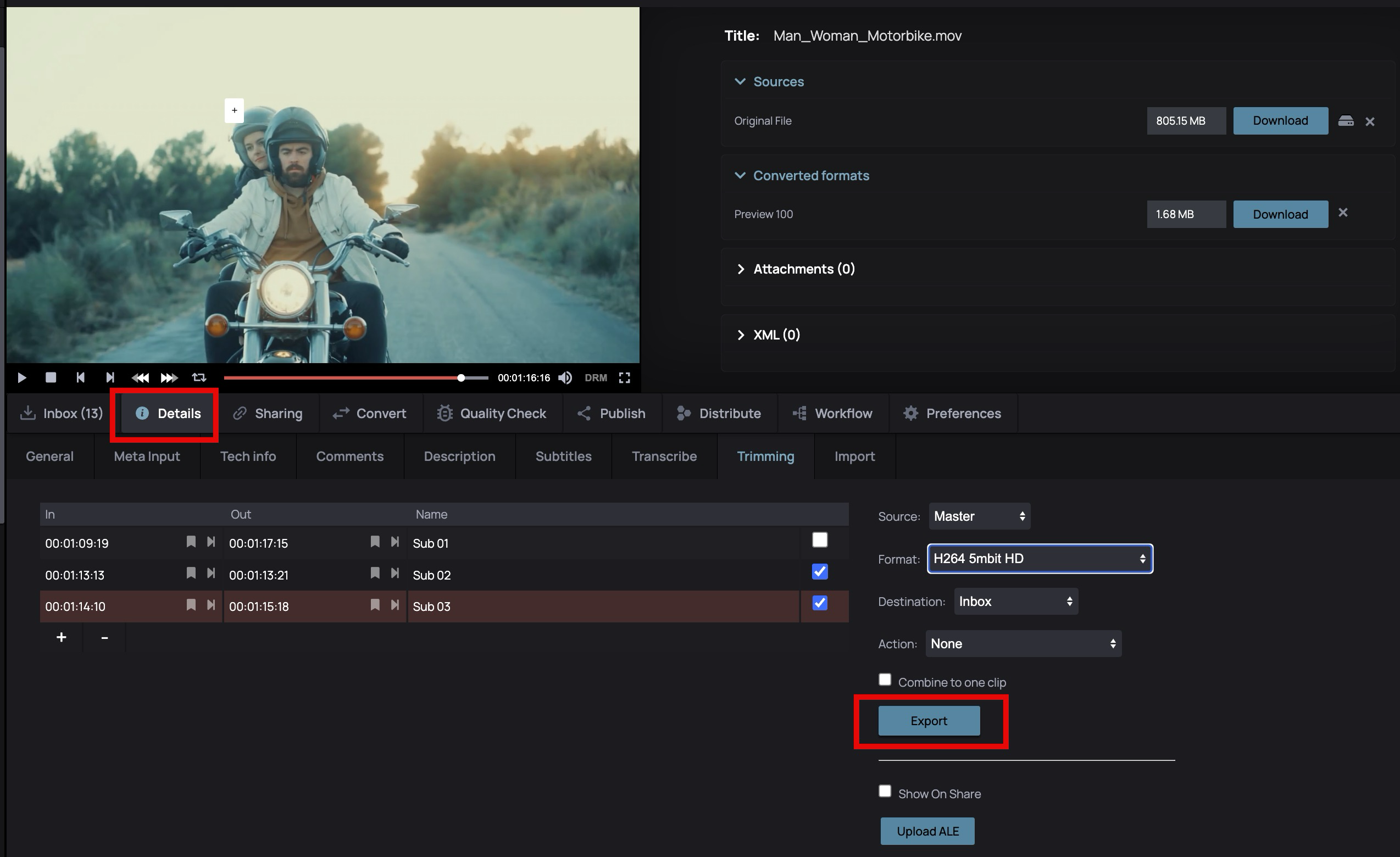Enter fullscreen video mode
This screenshot has height=857, width=1400.
click(624, 377)
